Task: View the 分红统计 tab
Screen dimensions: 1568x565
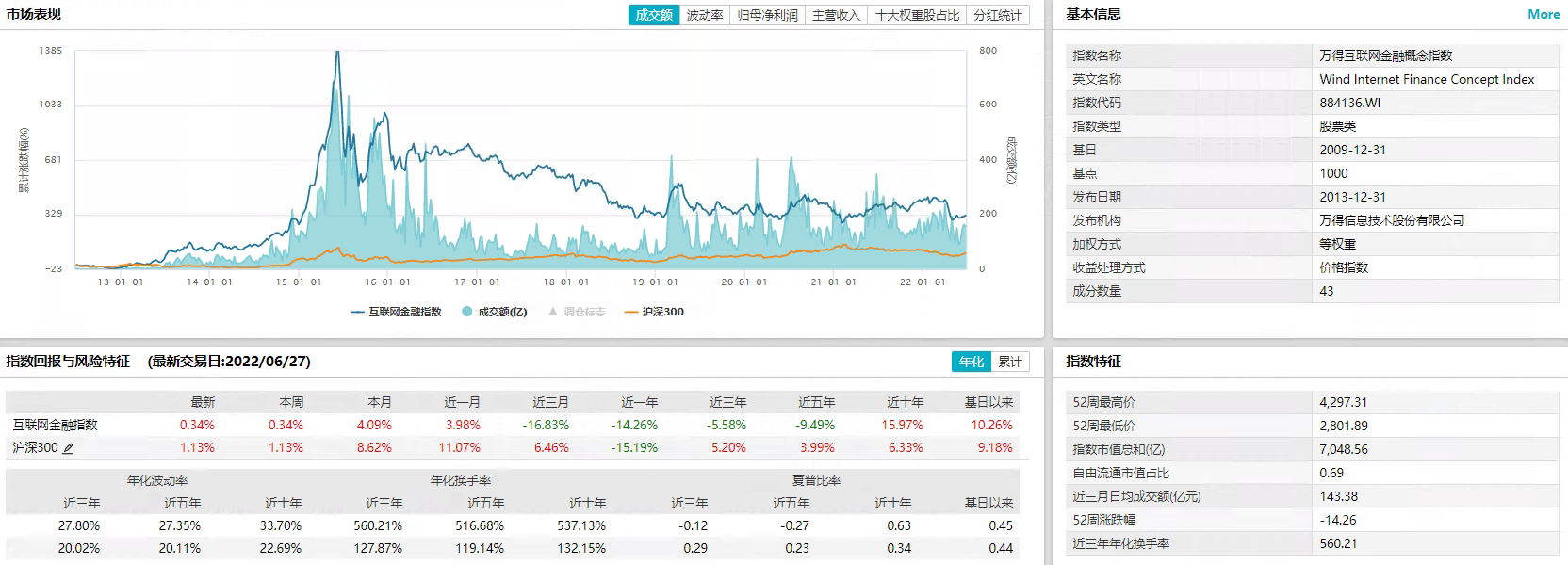Action: (x=997, y=15)
